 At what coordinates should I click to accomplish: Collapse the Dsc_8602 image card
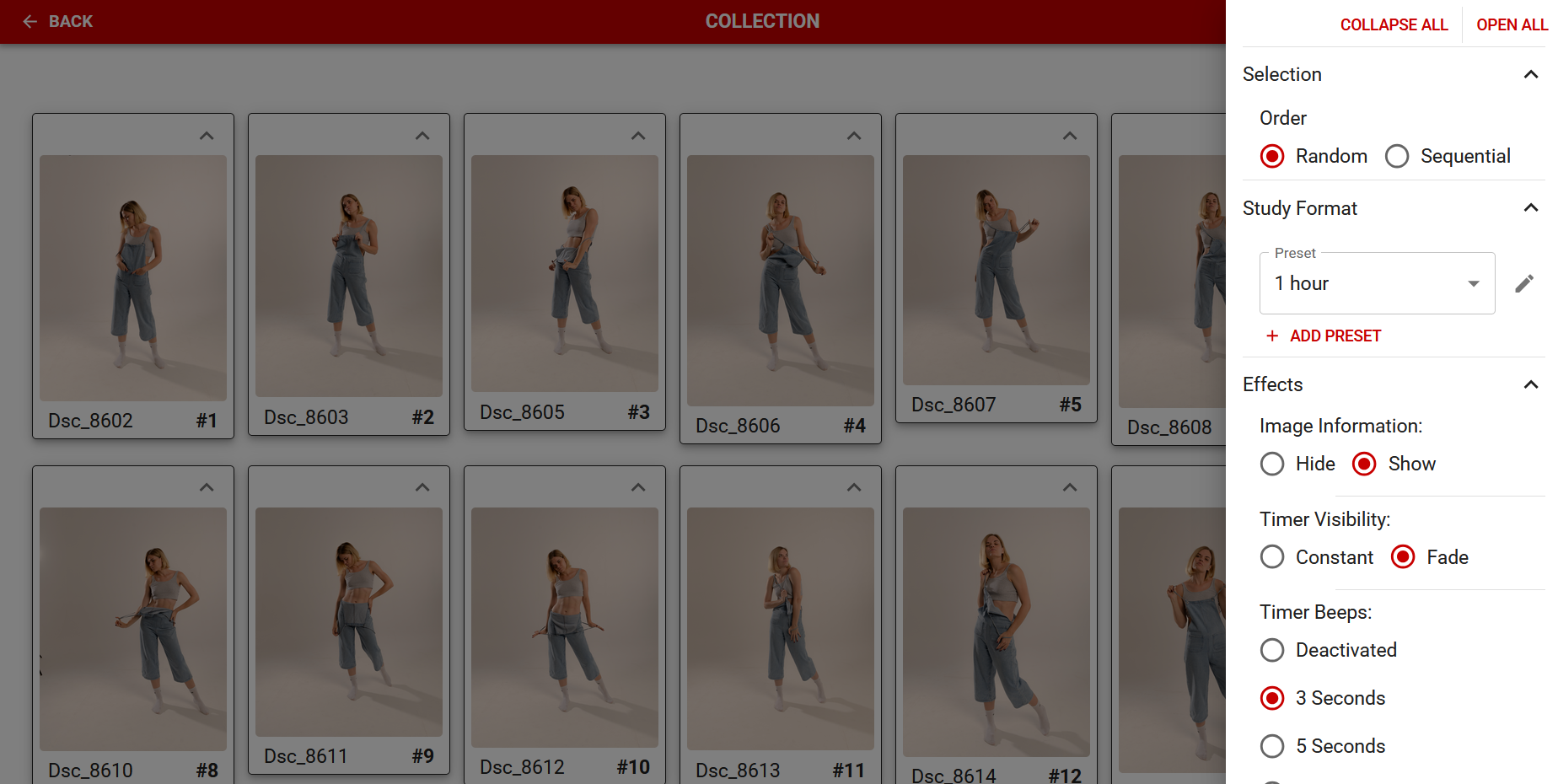pos(207,135)
